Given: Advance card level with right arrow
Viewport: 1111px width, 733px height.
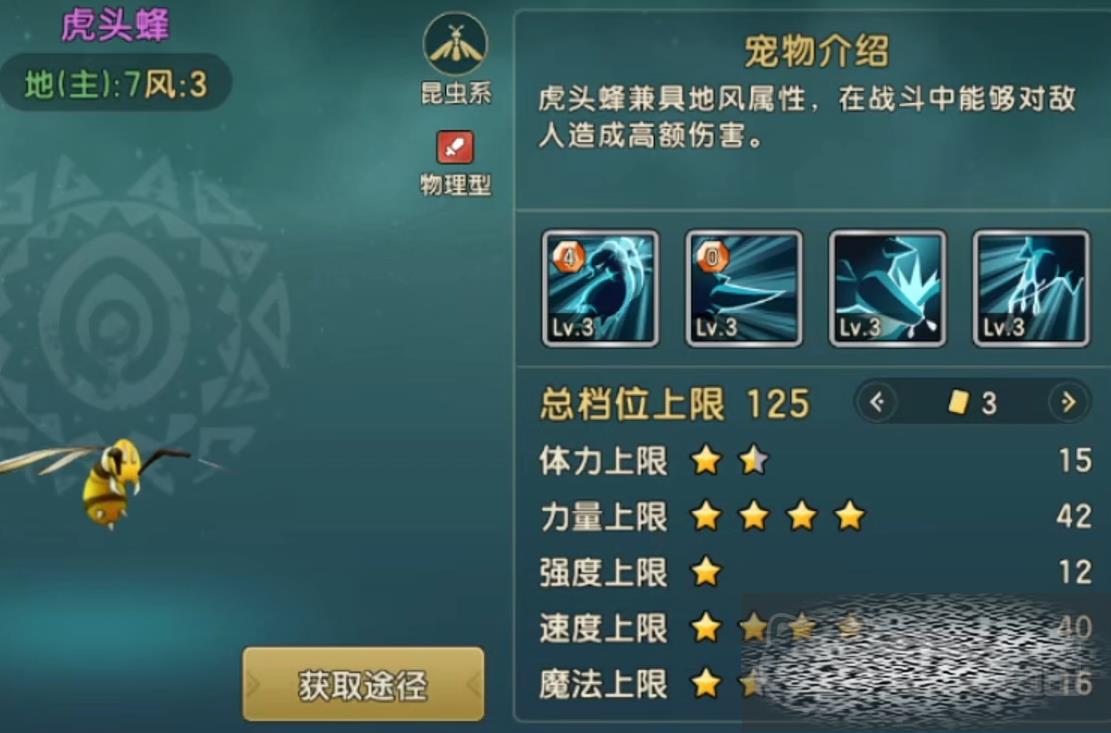Looking at the screenshot, I should click(x=1068, y=402).
